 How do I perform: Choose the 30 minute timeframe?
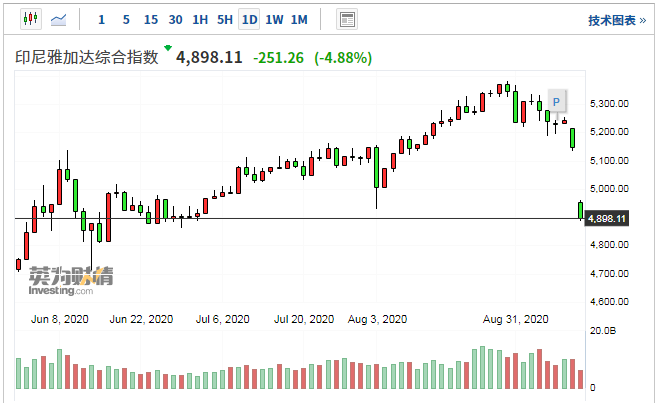175,19
